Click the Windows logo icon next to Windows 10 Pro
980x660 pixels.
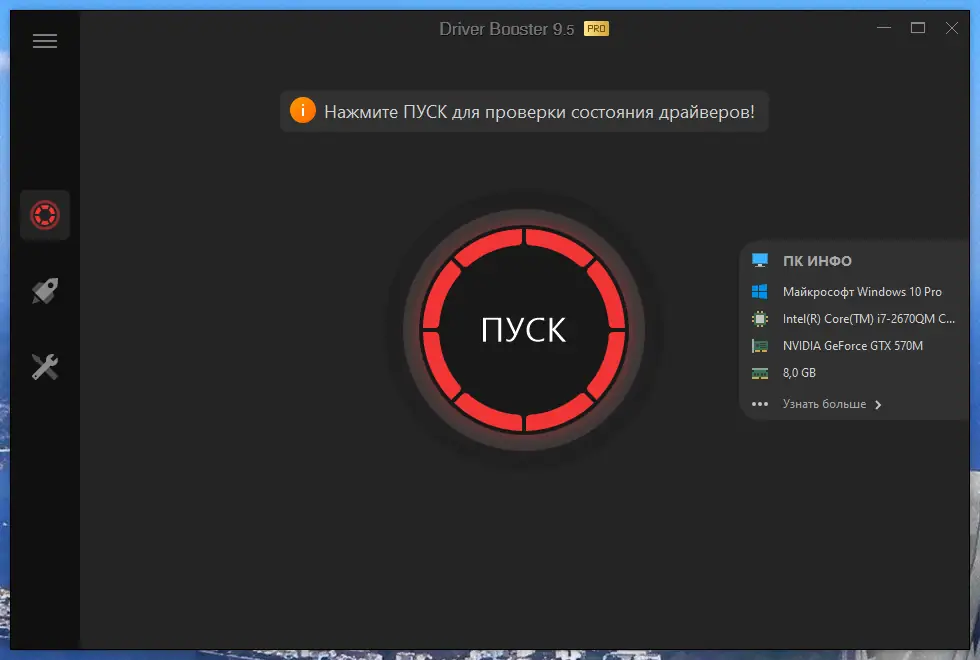point(761,291)
